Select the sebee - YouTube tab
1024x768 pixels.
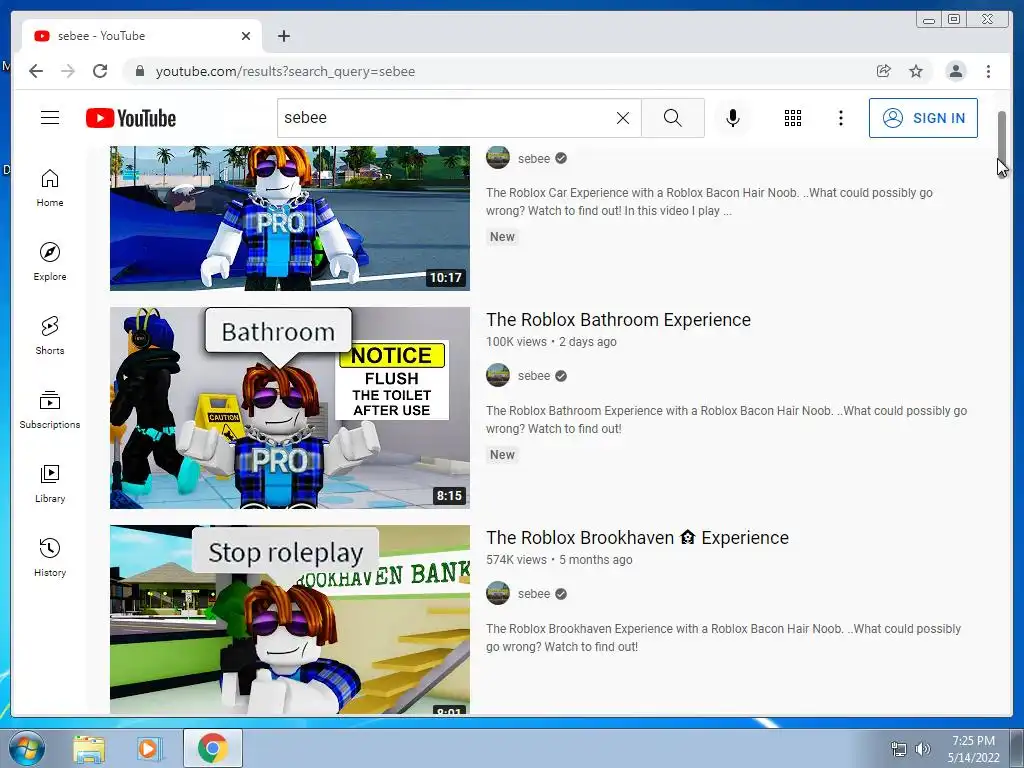click(x=140, y=36)
